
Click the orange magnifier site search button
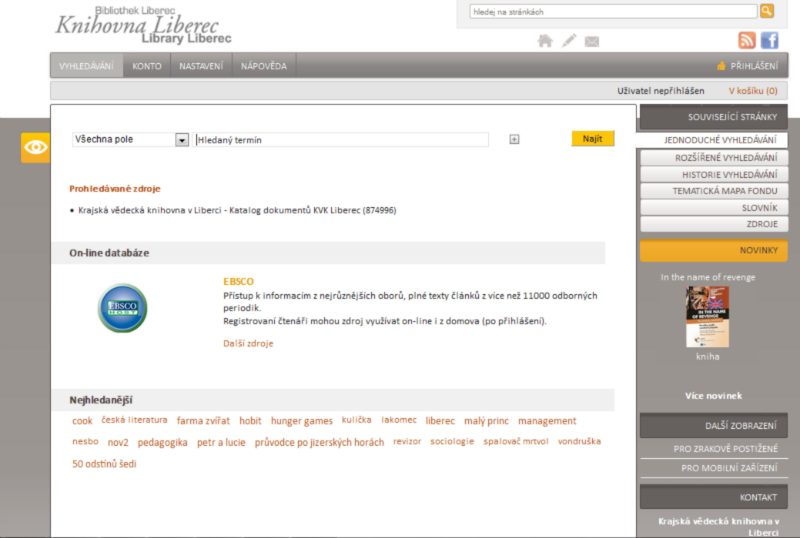pos(767,11)
